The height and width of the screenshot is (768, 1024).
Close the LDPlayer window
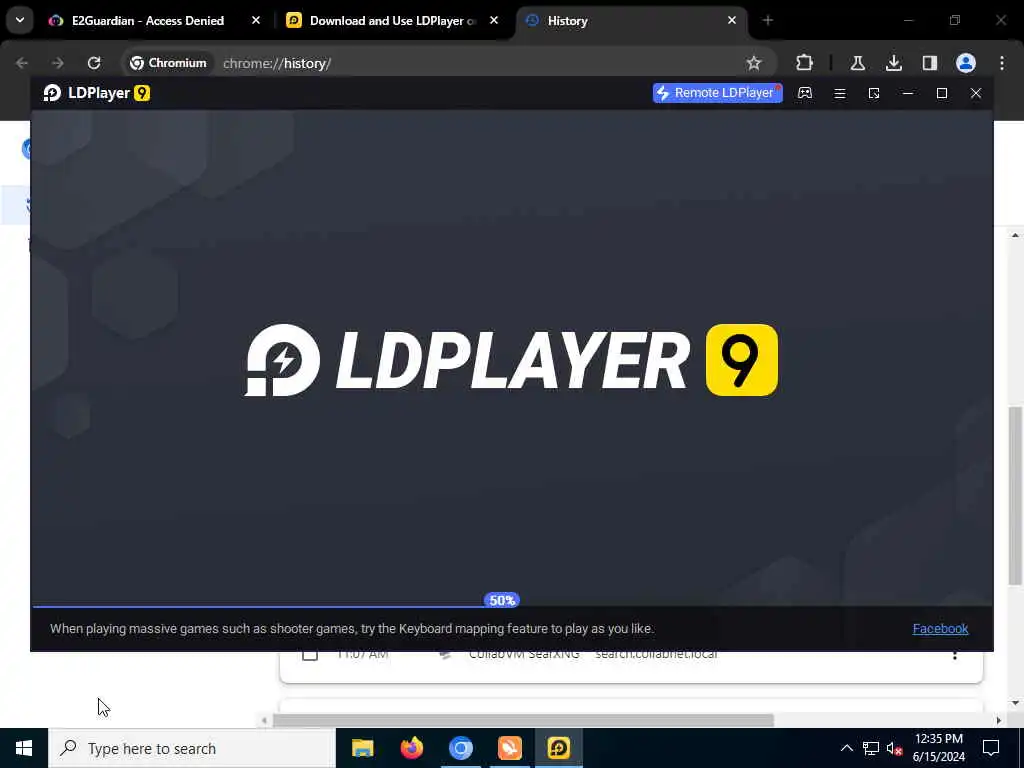[x=976, y=93]
